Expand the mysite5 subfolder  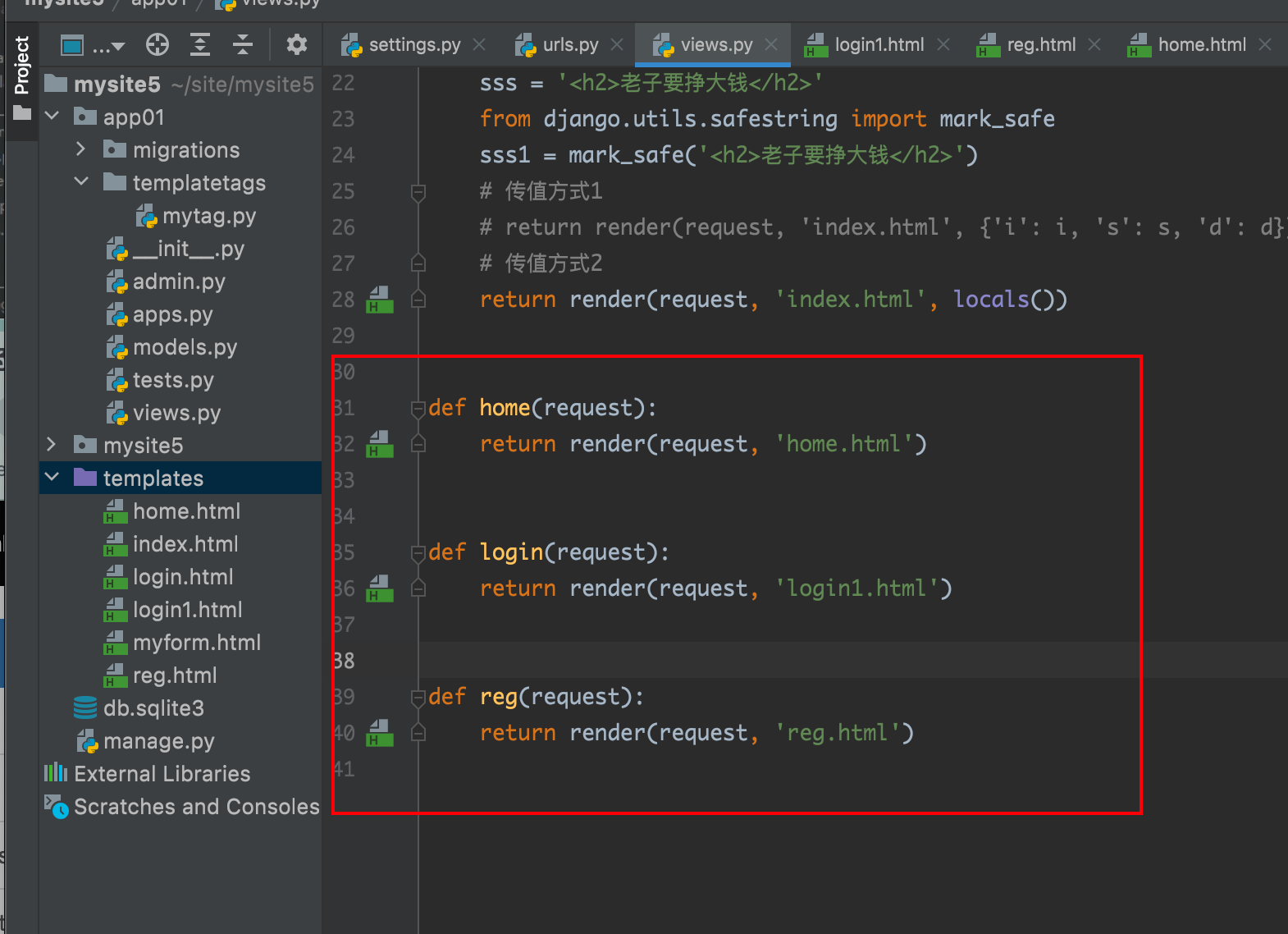(52, 445)
